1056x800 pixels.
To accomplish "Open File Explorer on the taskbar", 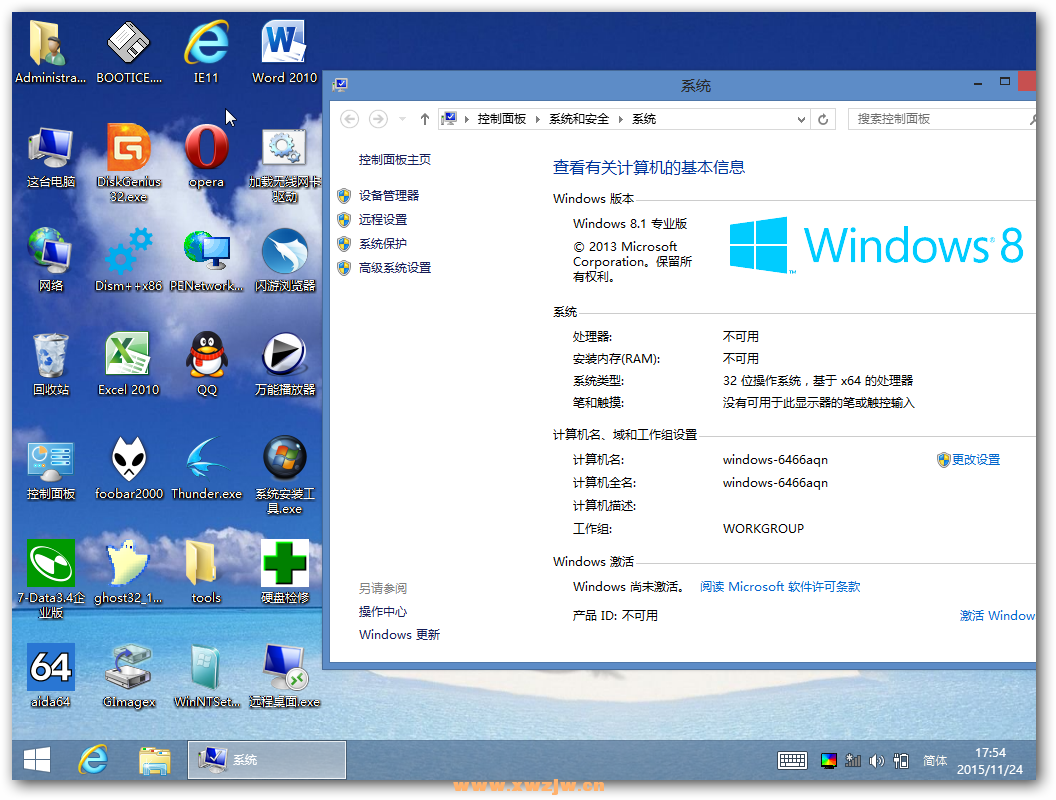I will 154,760.
